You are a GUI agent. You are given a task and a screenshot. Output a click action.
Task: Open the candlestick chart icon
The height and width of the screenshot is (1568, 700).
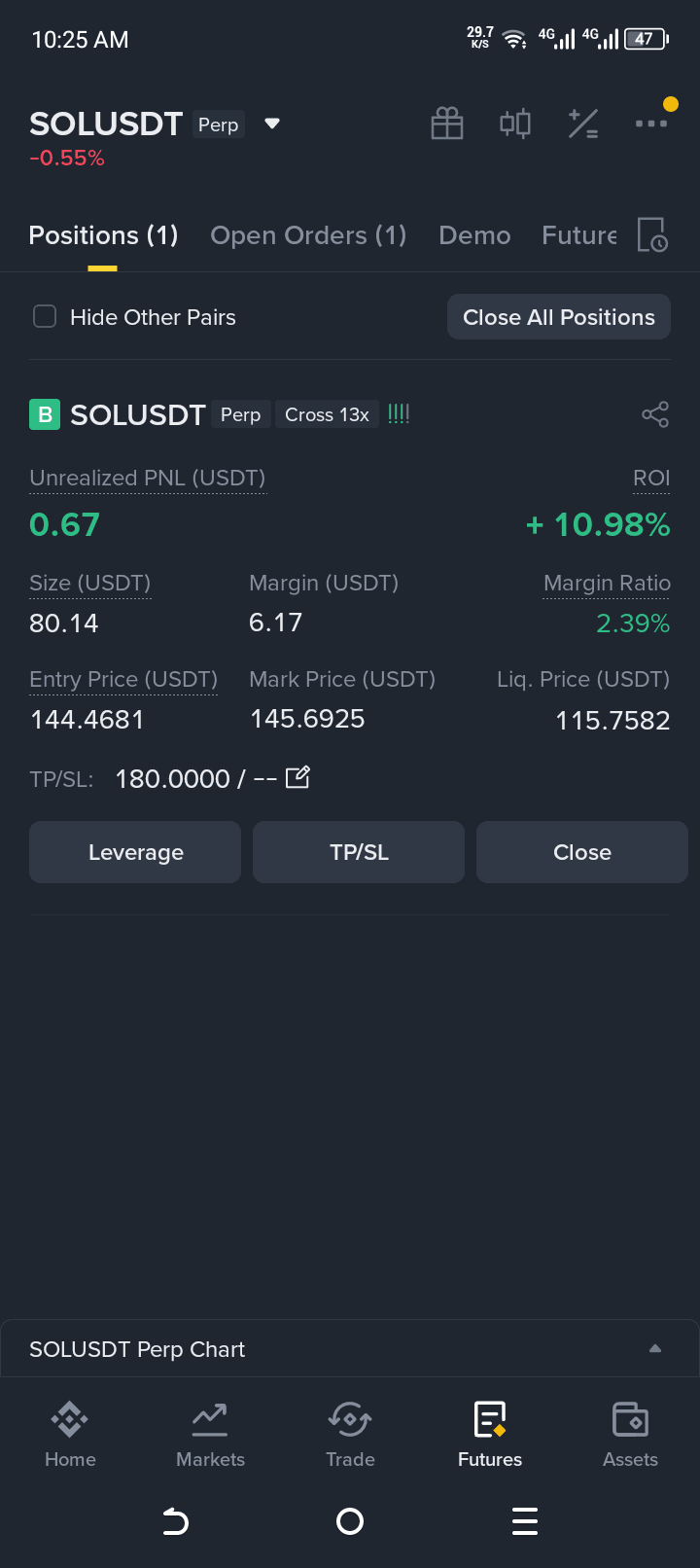(515, 124)
